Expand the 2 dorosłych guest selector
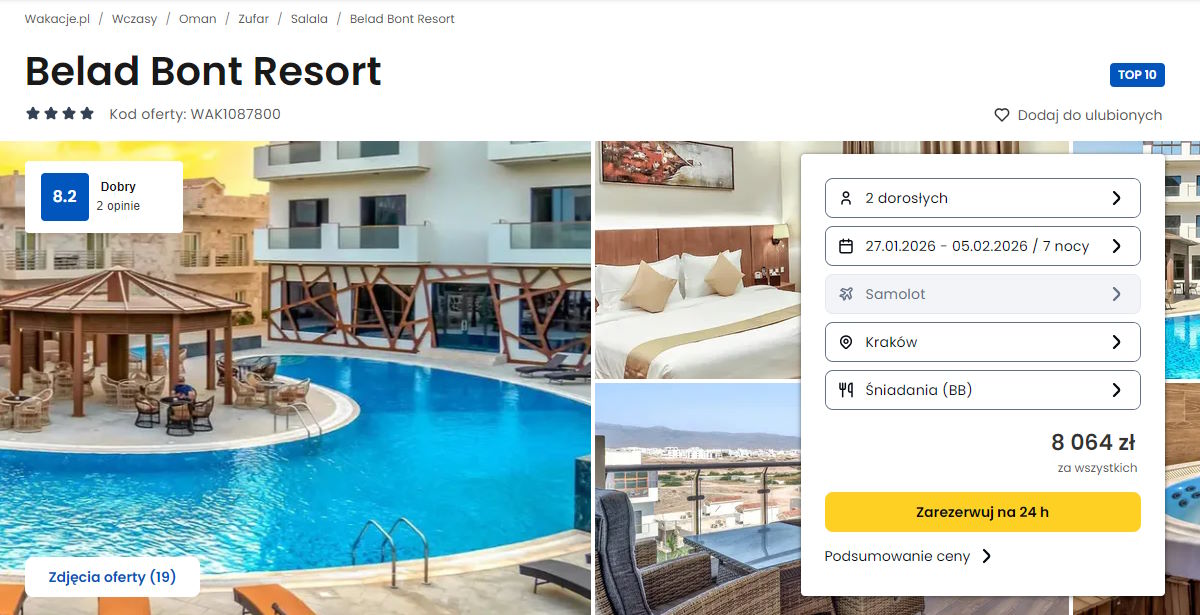The width and height of the screenshot is (1200, 615). tap(983, 198)
